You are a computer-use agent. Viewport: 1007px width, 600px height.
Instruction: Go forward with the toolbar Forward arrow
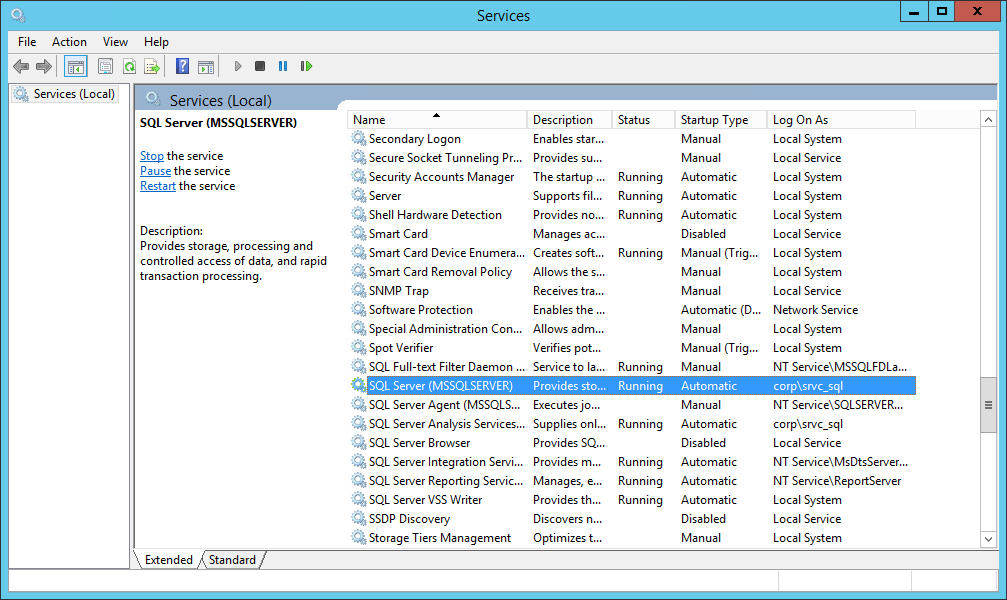(44, 66)
